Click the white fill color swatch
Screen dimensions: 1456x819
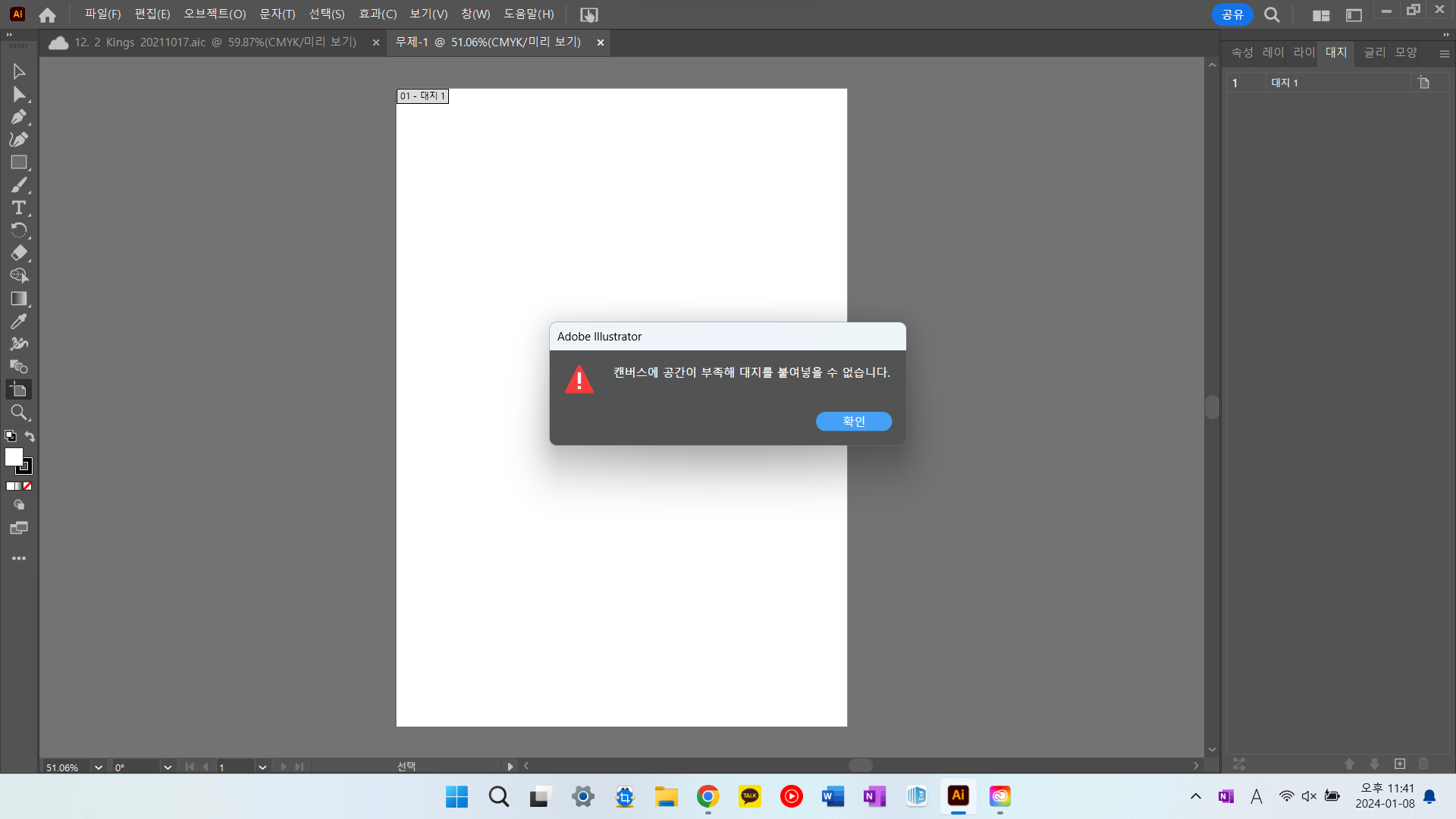(x=15, y=455)
